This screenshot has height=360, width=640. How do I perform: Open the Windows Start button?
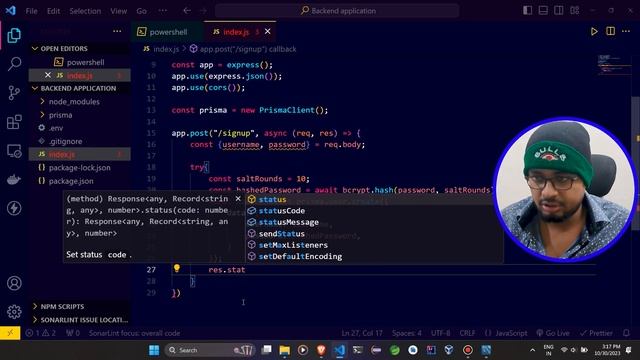click(x=154, y=350)
